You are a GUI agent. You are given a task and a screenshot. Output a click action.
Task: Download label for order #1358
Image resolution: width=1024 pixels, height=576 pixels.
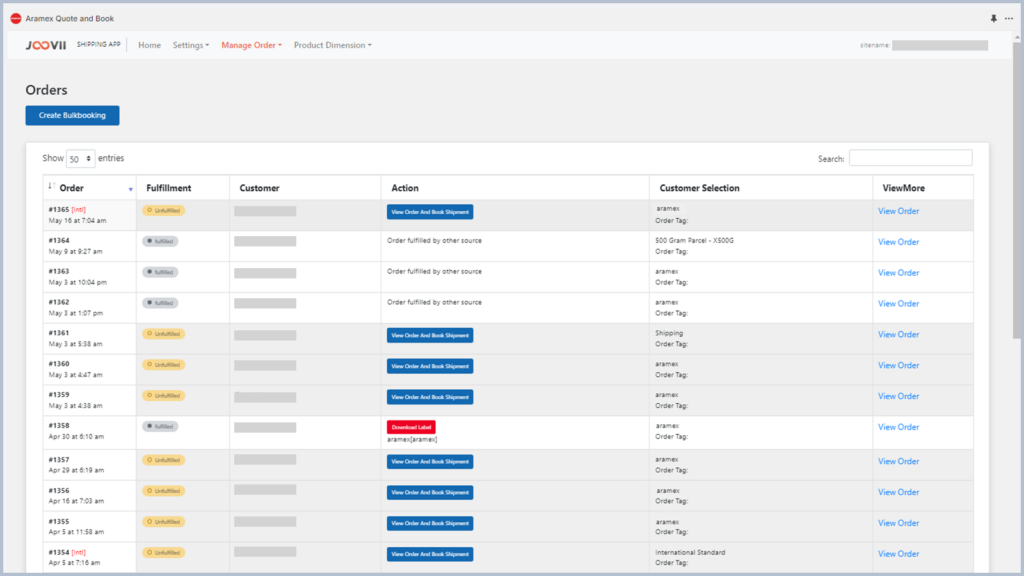(411, 427)
